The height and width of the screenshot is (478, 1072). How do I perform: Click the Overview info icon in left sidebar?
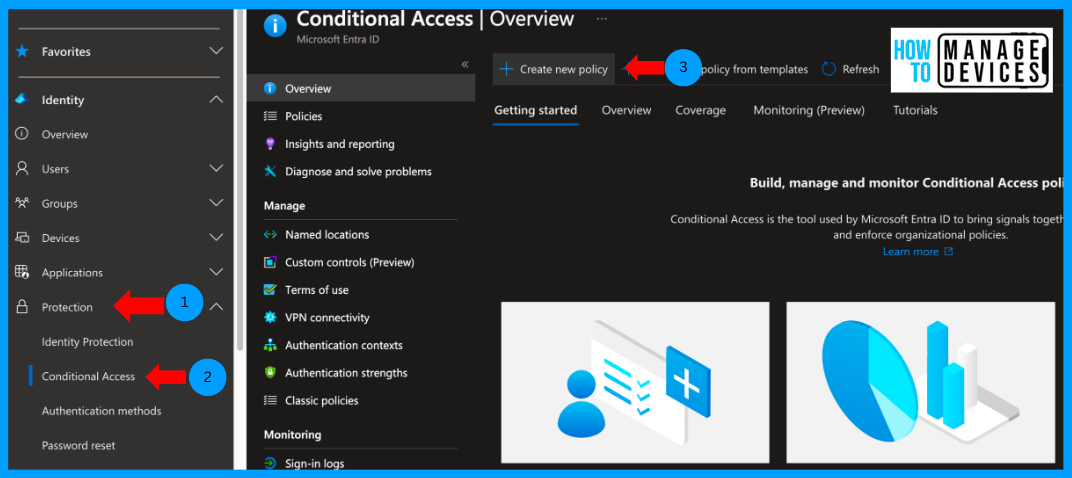tap(22, 134)
